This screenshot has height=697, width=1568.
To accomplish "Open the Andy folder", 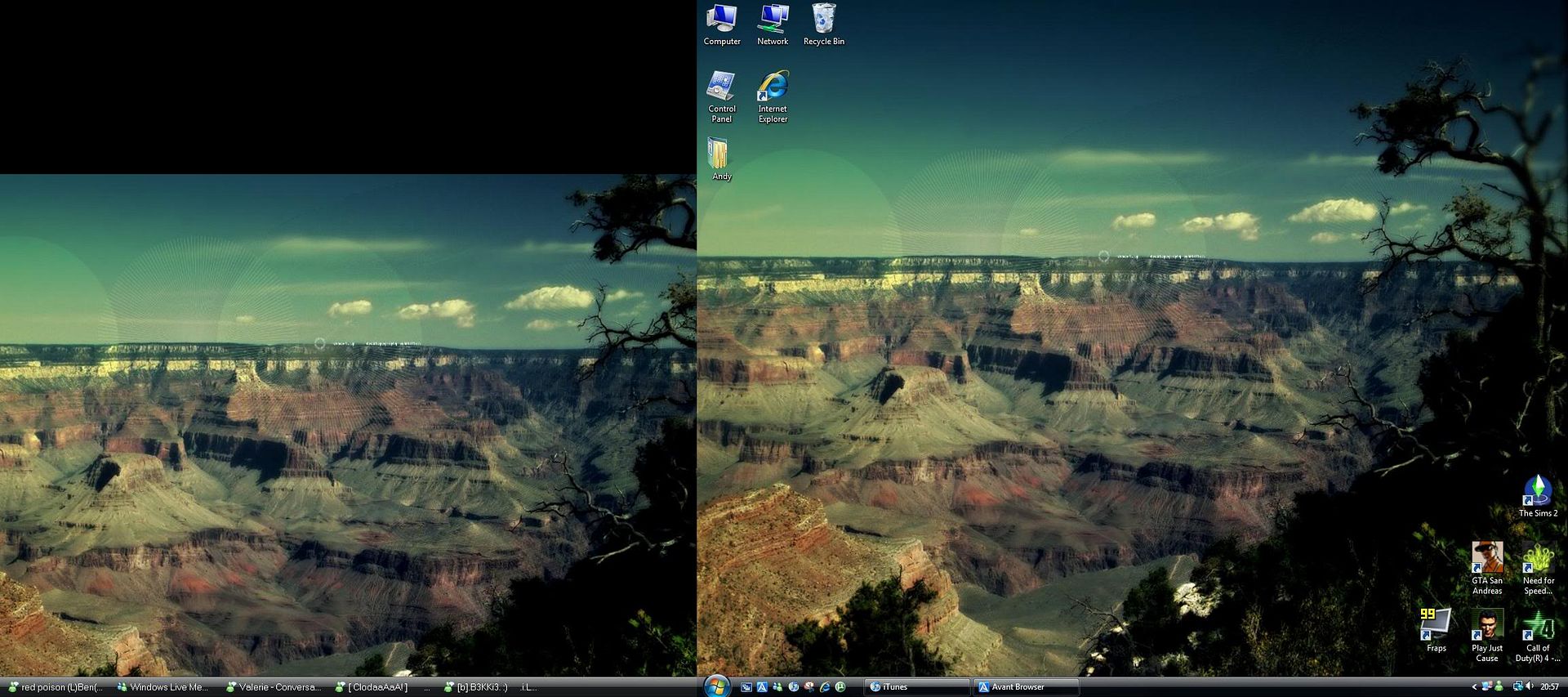I will (719, 158).
